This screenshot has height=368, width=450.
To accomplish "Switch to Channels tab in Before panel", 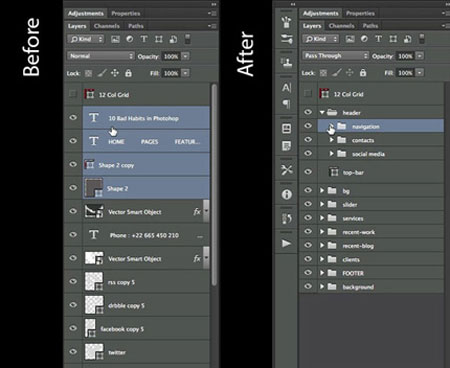I will tap(107, 26).
